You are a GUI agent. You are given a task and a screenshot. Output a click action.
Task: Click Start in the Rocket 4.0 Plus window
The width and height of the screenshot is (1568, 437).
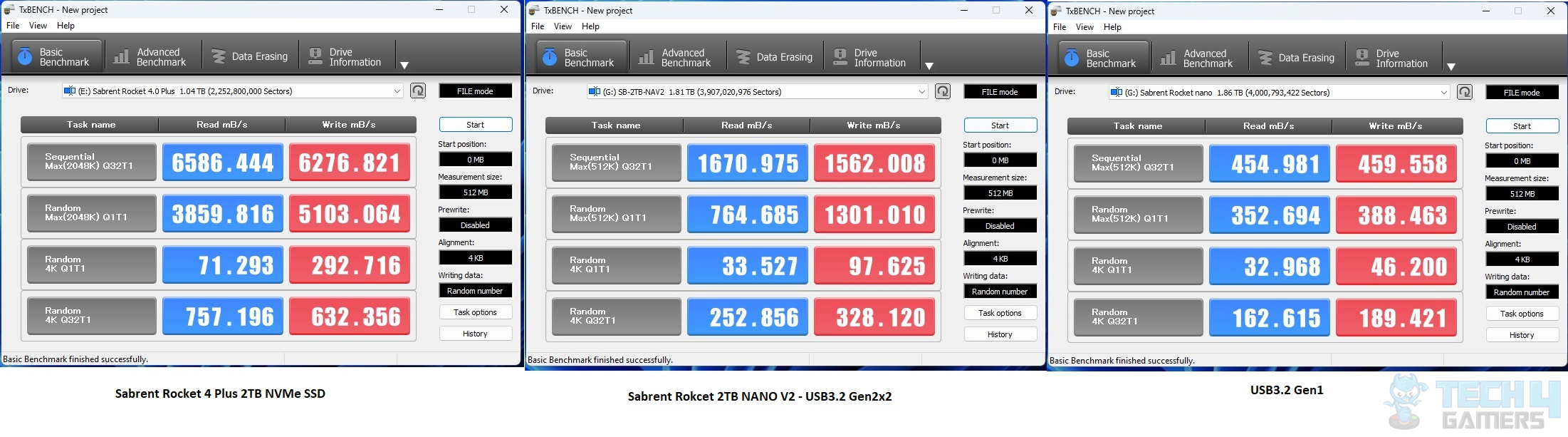tap(476, 125)
